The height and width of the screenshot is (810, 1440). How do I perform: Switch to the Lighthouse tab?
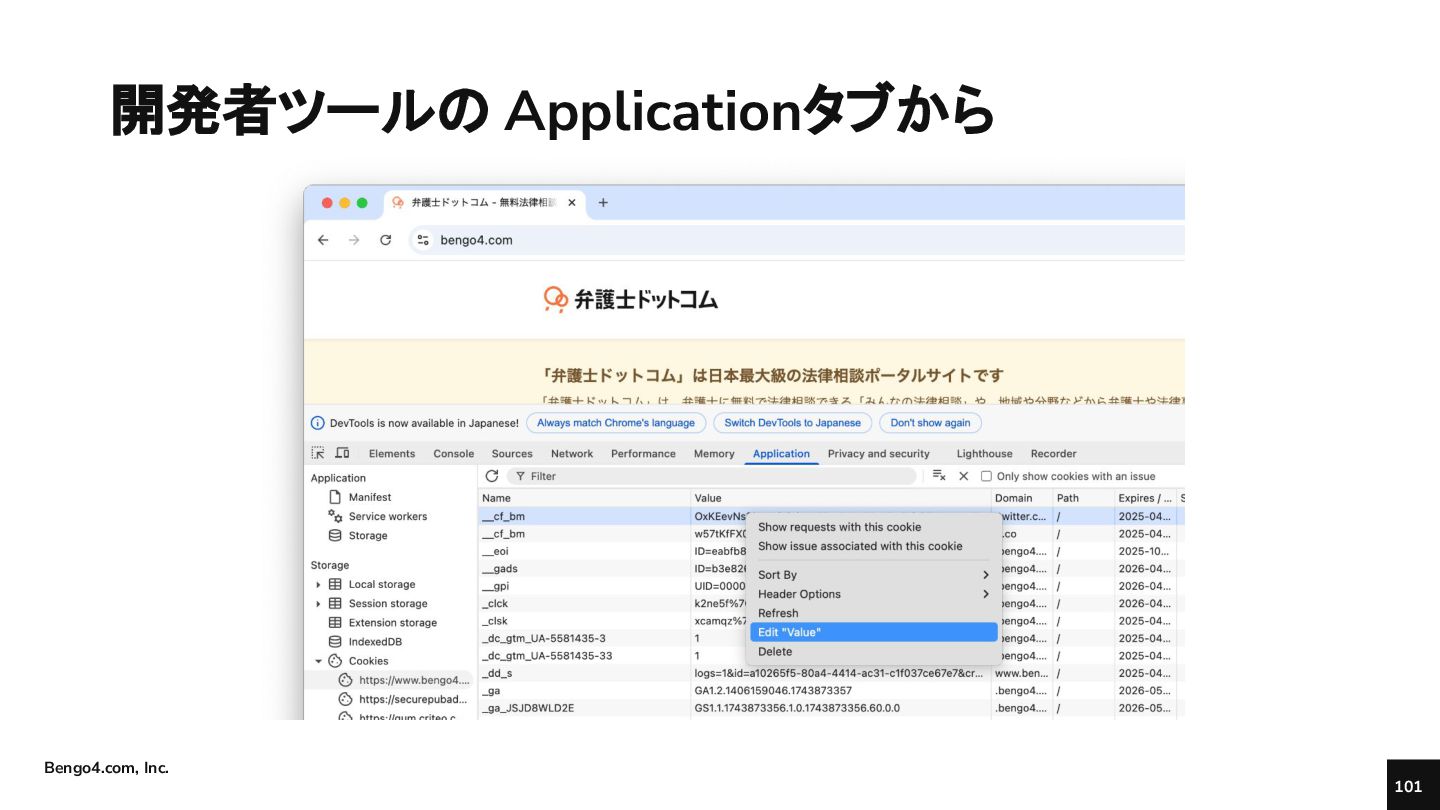[984, 453]
